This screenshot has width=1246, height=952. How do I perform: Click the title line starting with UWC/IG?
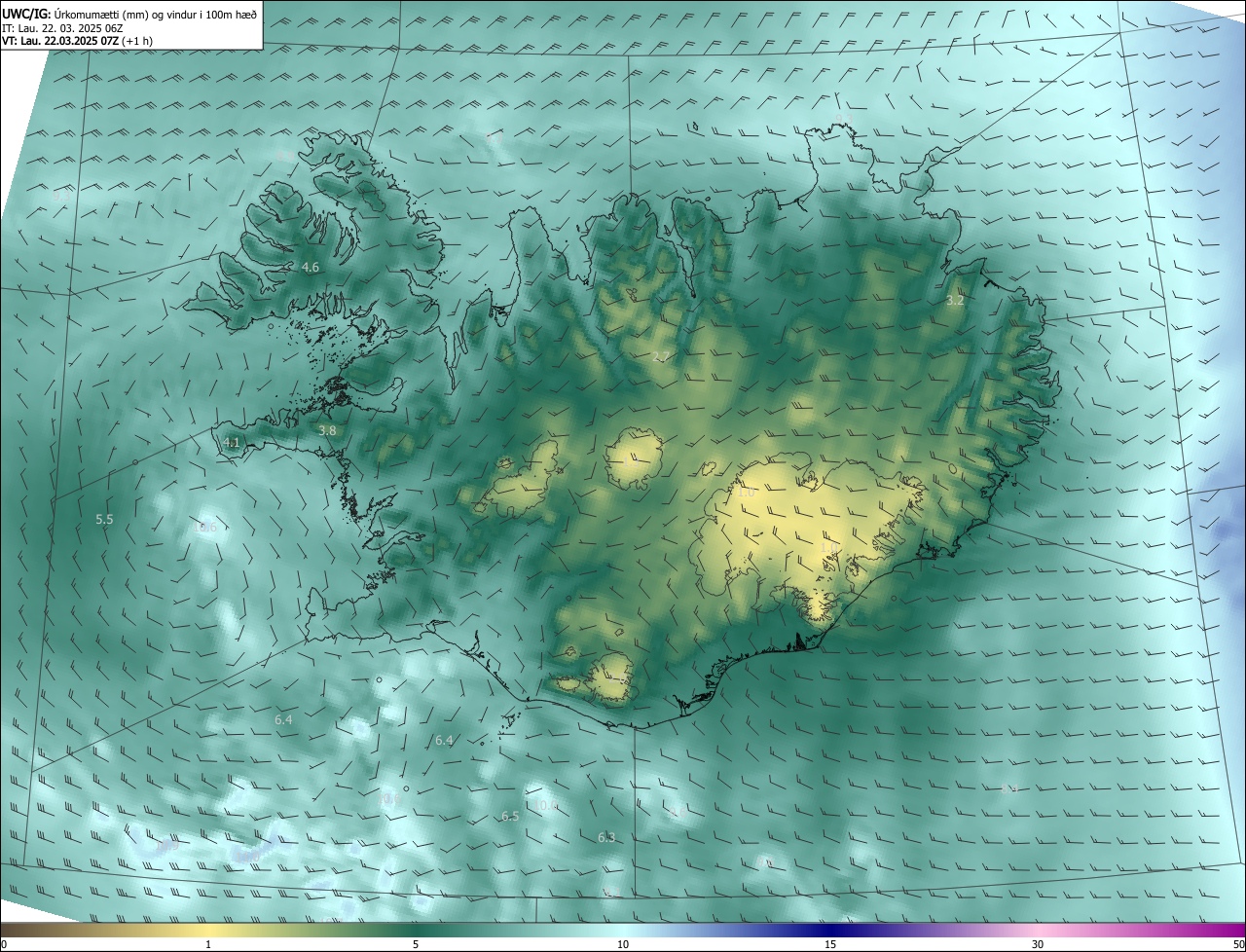point(129,13)
